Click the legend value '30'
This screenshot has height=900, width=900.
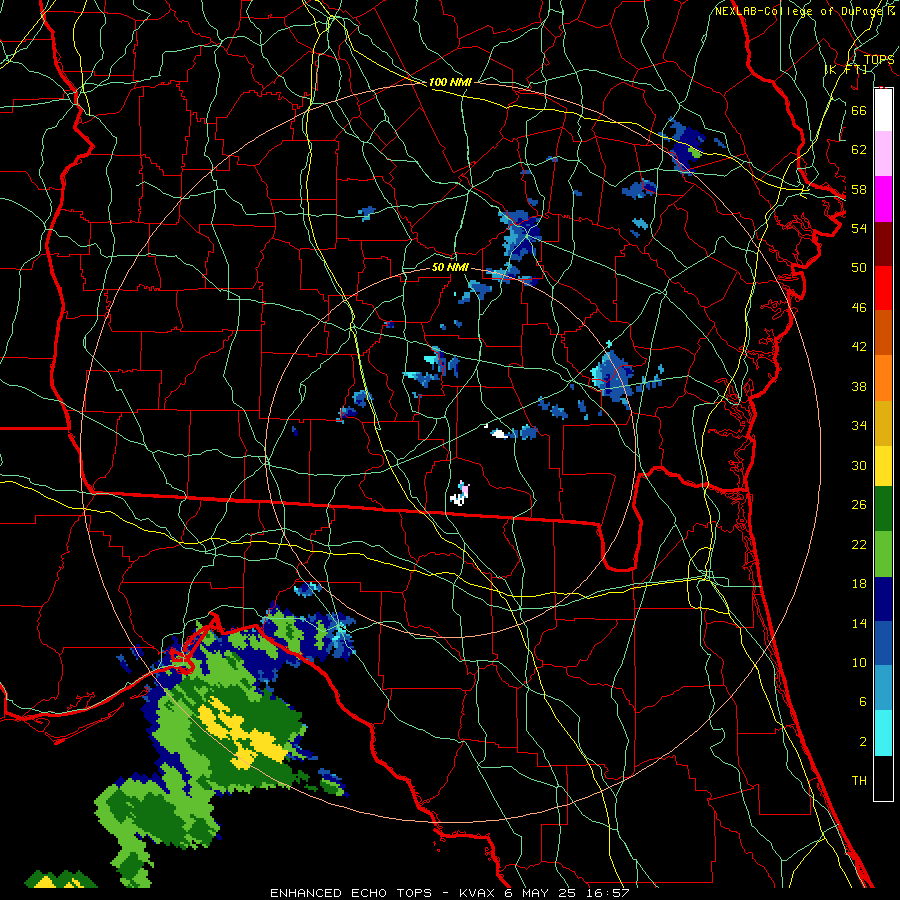pyautogui.click(x=859, y=465)
